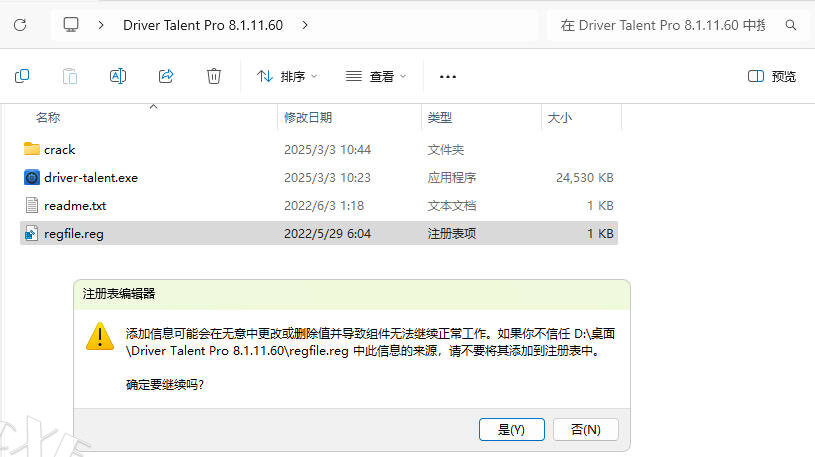Sort by the 名称 column header
This screenshot has width=815, height=457.
(48, 117)
